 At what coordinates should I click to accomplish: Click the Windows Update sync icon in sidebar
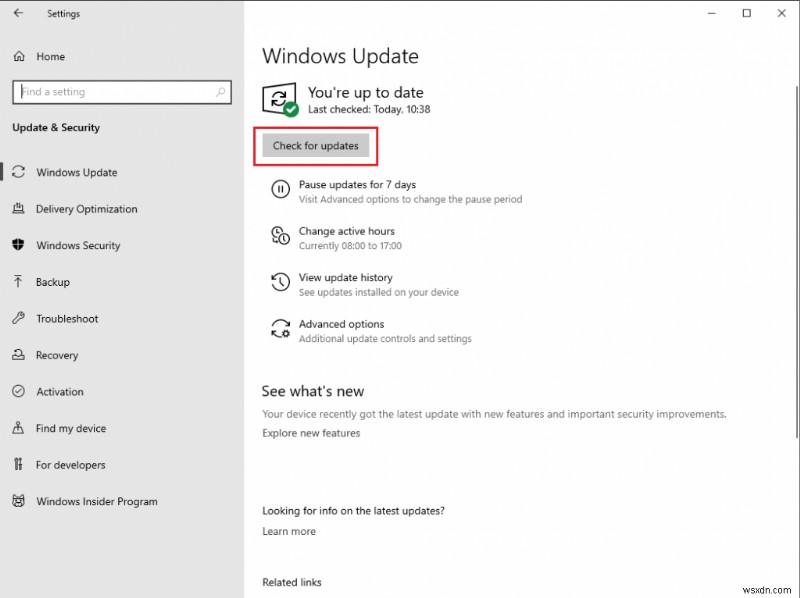pyautogui.click(x=18, y=172)
